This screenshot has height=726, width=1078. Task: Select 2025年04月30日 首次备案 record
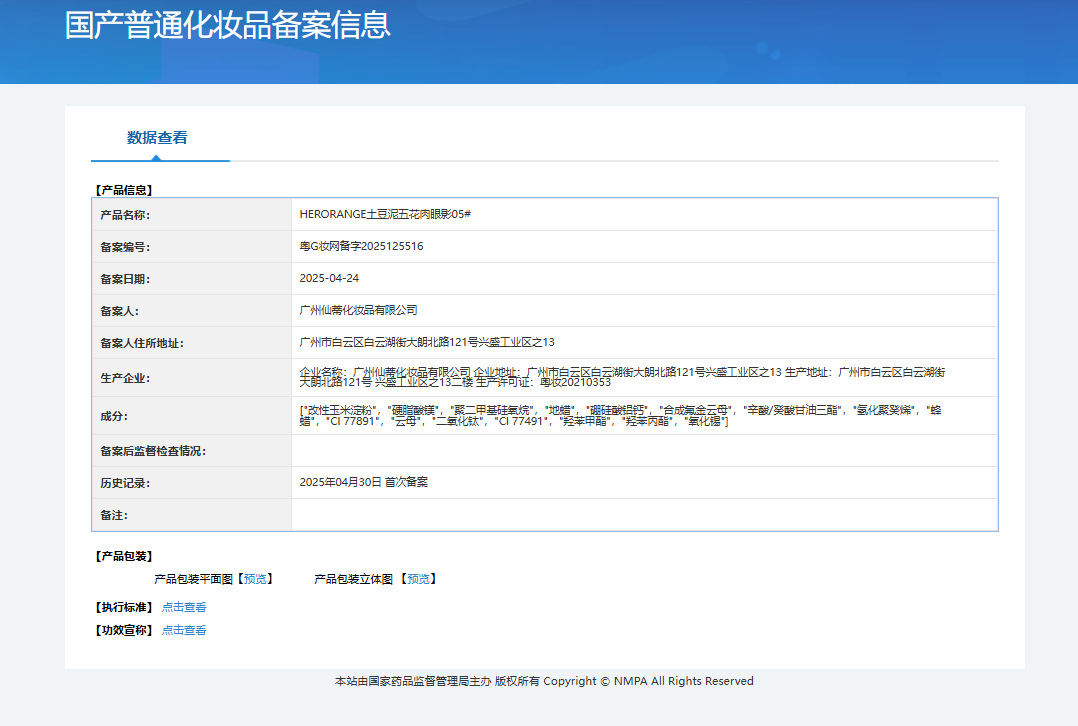tap(364, 483)
